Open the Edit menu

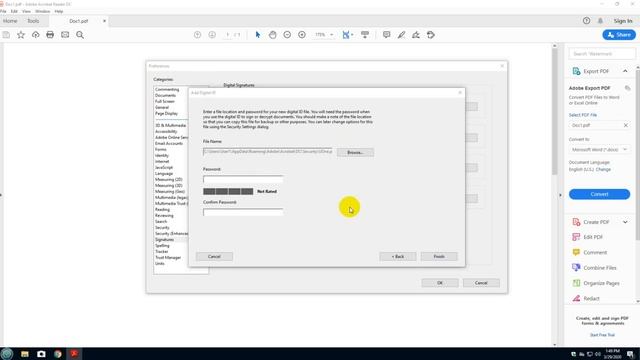point(14,11)
